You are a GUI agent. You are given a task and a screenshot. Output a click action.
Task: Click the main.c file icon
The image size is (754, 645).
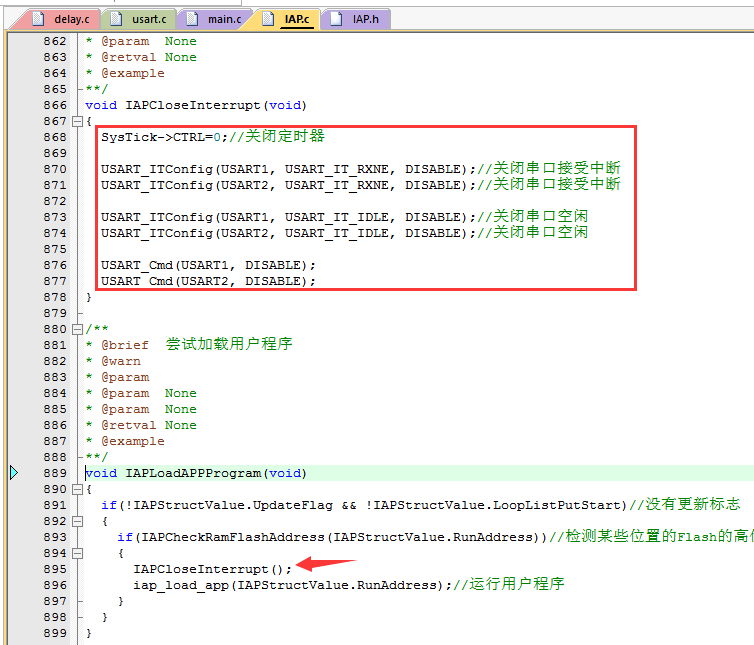pyautogui.click(x=192, y=19)
